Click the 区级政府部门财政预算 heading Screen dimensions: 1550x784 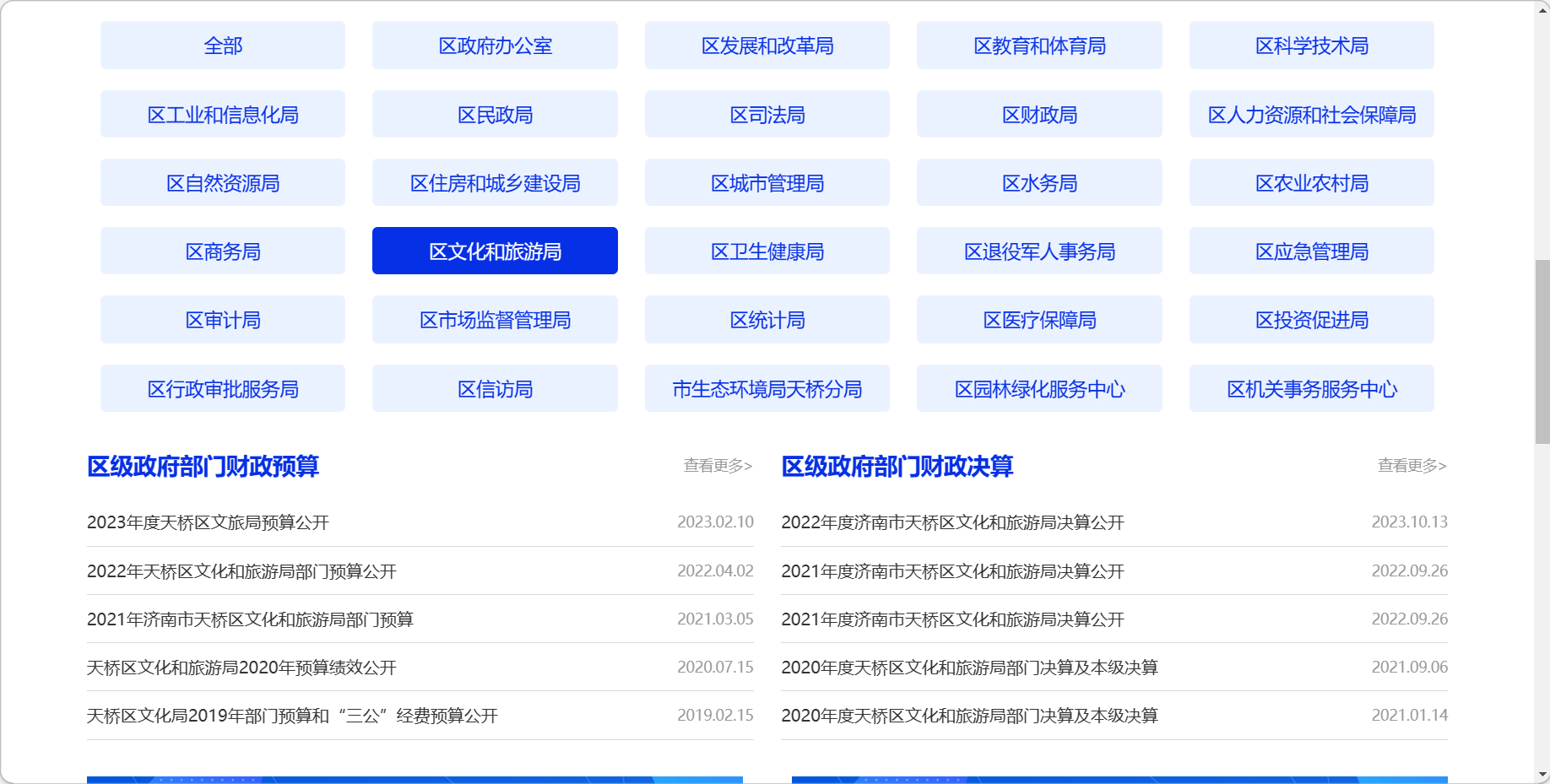tap(203, 466)
